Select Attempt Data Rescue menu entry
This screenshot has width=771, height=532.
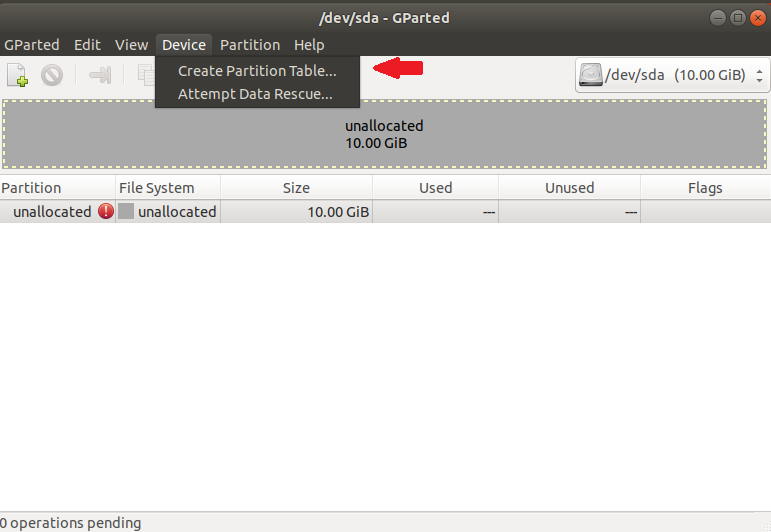255,95
